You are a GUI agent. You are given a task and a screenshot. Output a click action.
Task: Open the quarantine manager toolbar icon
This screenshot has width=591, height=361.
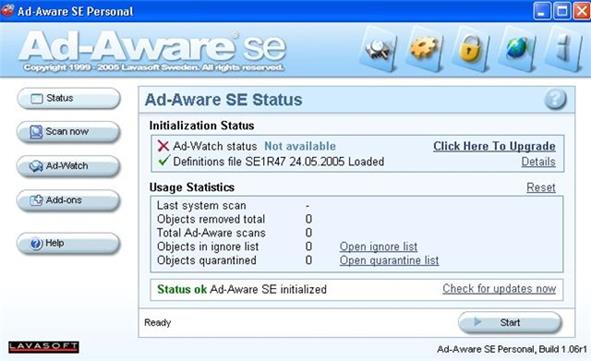coord(378,49)
